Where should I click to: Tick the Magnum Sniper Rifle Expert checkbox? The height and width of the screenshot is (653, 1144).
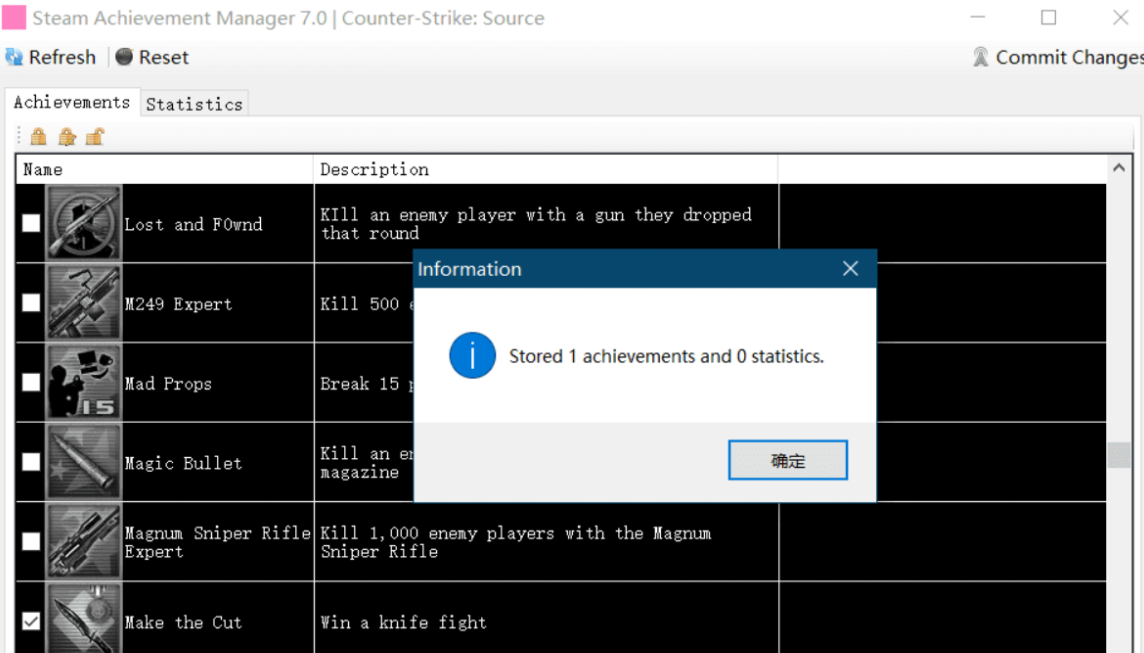point(31,541)
